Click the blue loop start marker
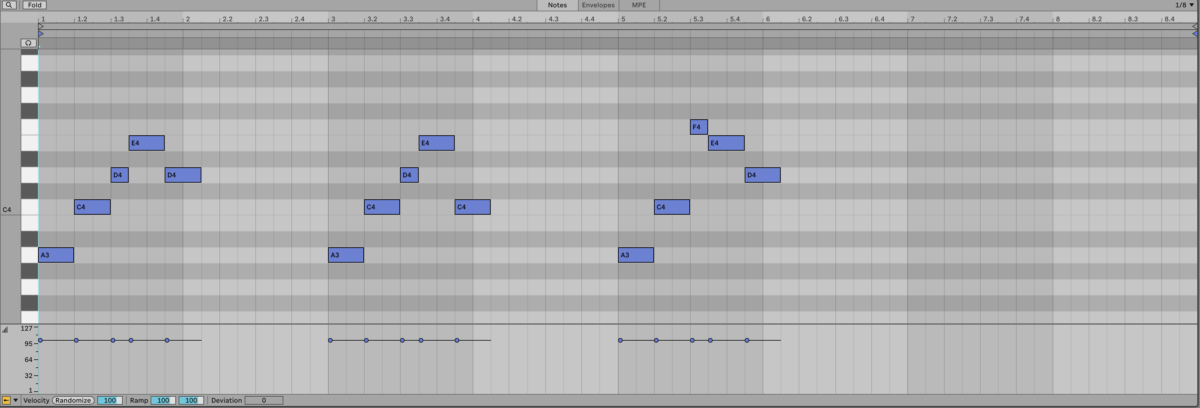The image size is (1200, 408). pos(41,33)
